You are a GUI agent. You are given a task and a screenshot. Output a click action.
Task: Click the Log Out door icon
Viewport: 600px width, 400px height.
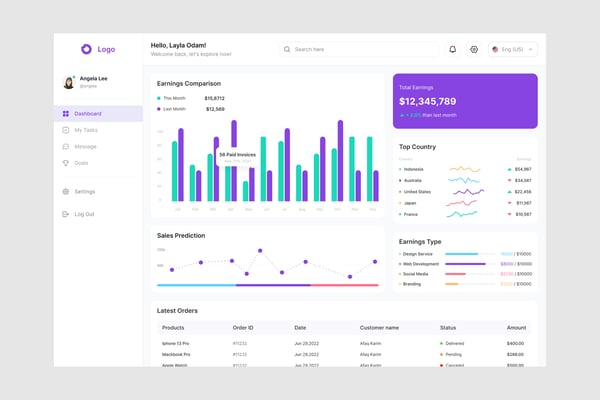coord(66,214)
